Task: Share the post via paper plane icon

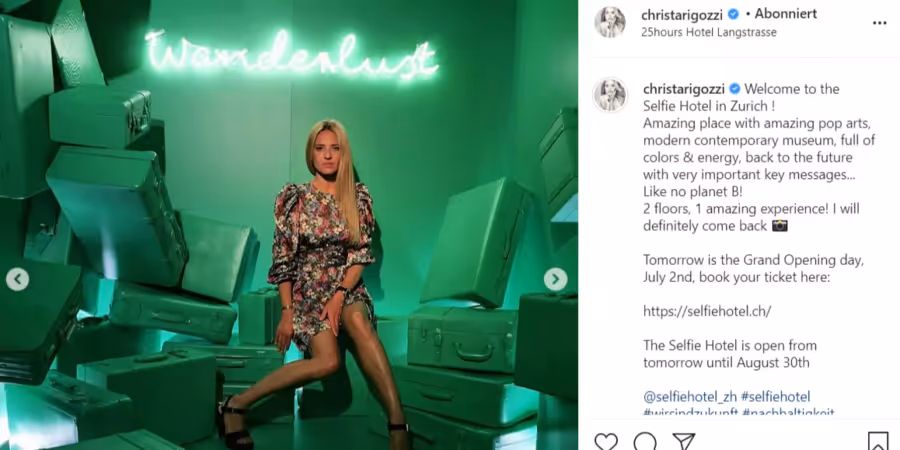Action: pos(684,441)
